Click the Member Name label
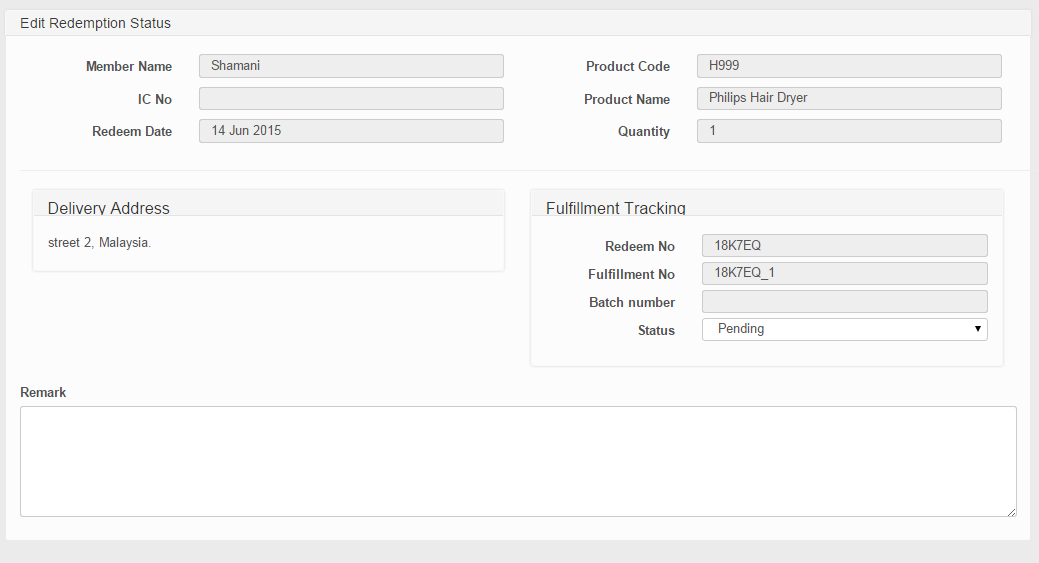Screen dimensions: 1039x563 pyautogui.click(x=129, y=67)
